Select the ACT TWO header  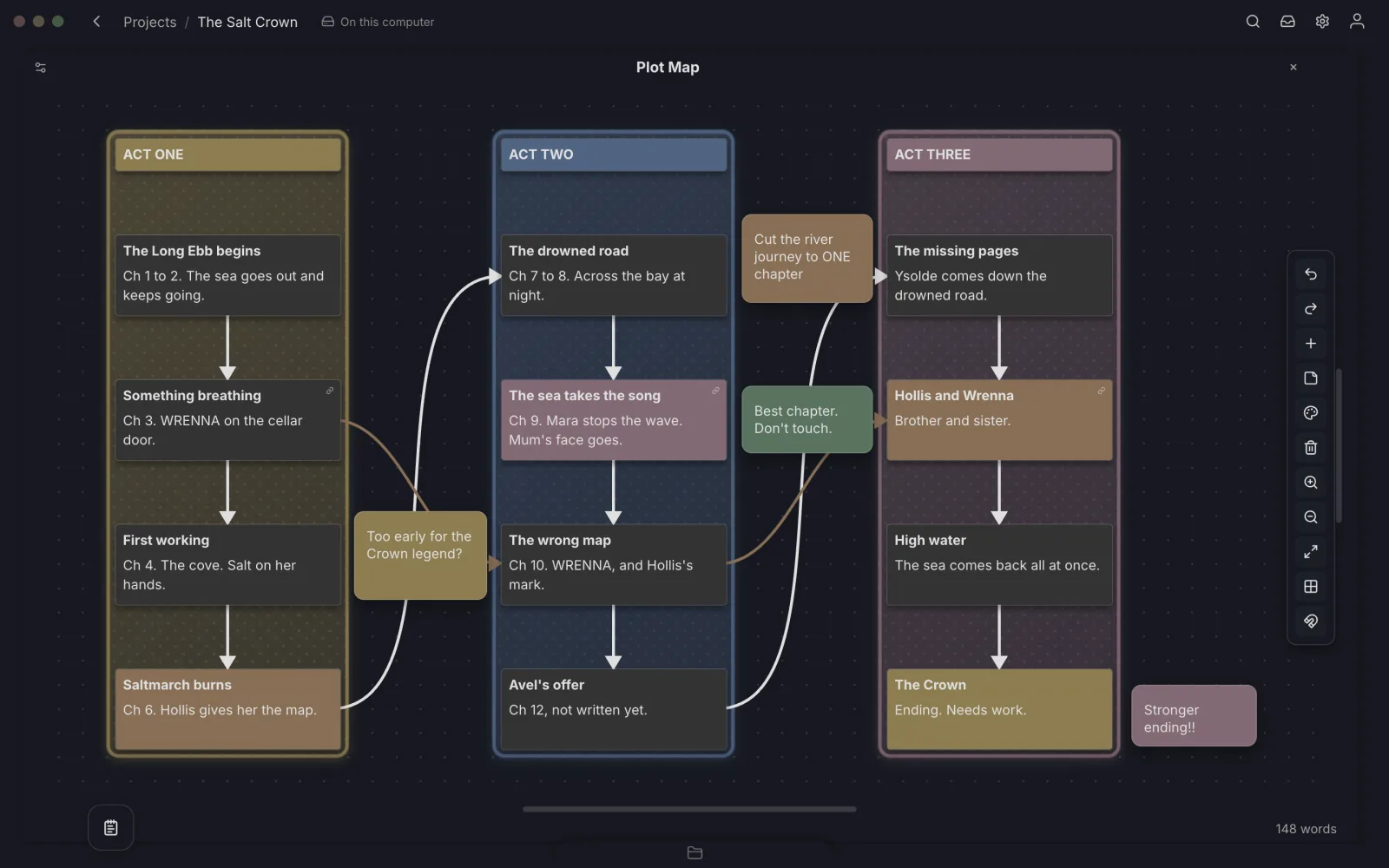pyautogui.click(x=613, y=155)
